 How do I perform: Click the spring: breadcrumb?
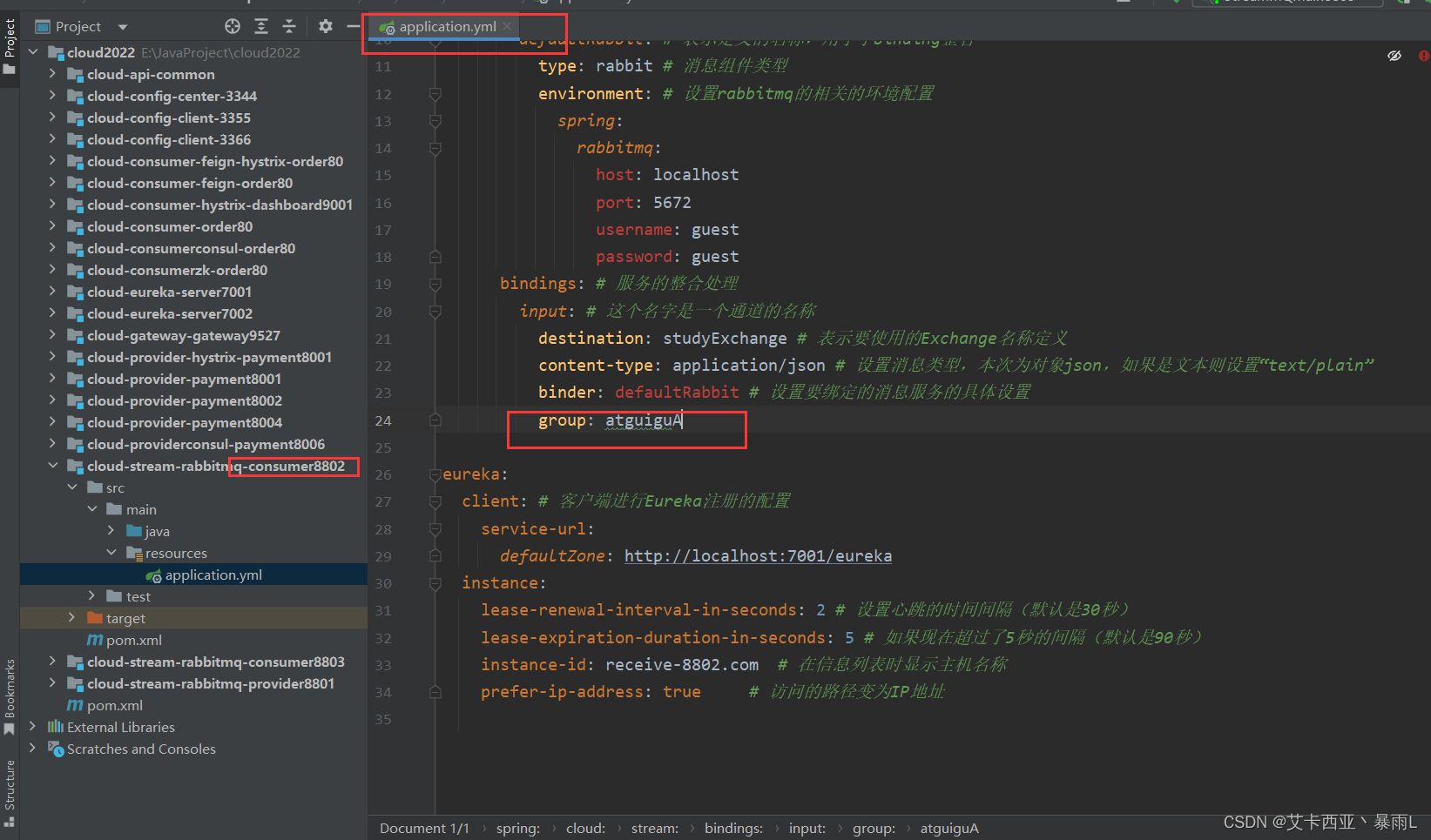(x=517, y=828)
